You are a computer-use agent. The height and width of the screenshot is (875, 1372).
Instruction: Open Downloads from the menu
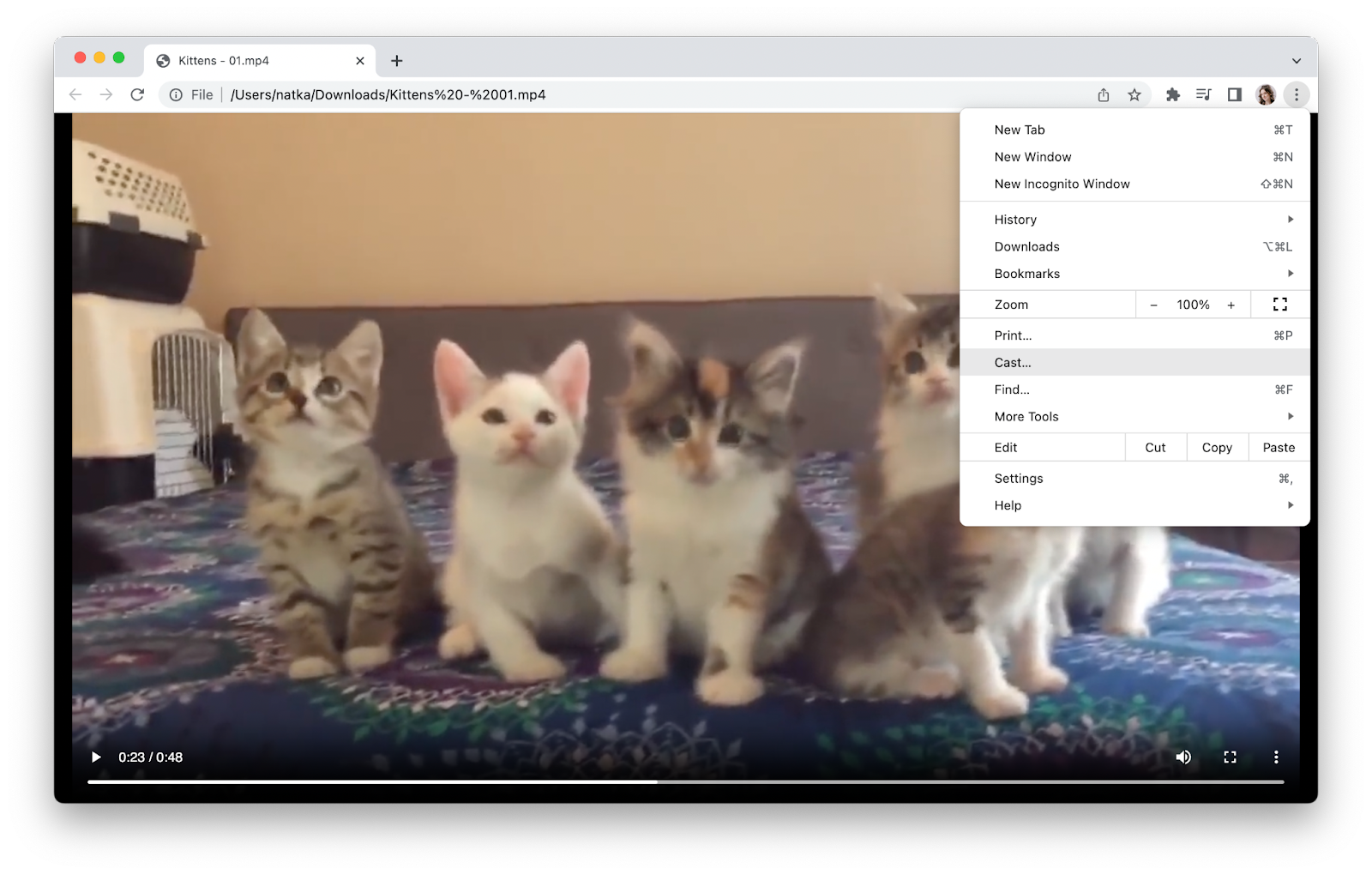click(x=1134, y=246)
